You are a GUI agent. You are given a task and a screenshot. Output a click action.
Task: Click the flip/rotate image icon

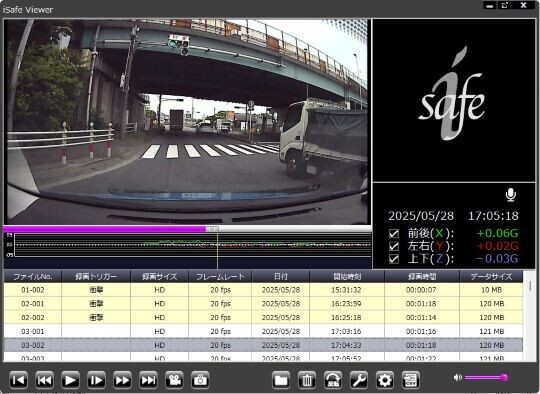click(333, 380)
